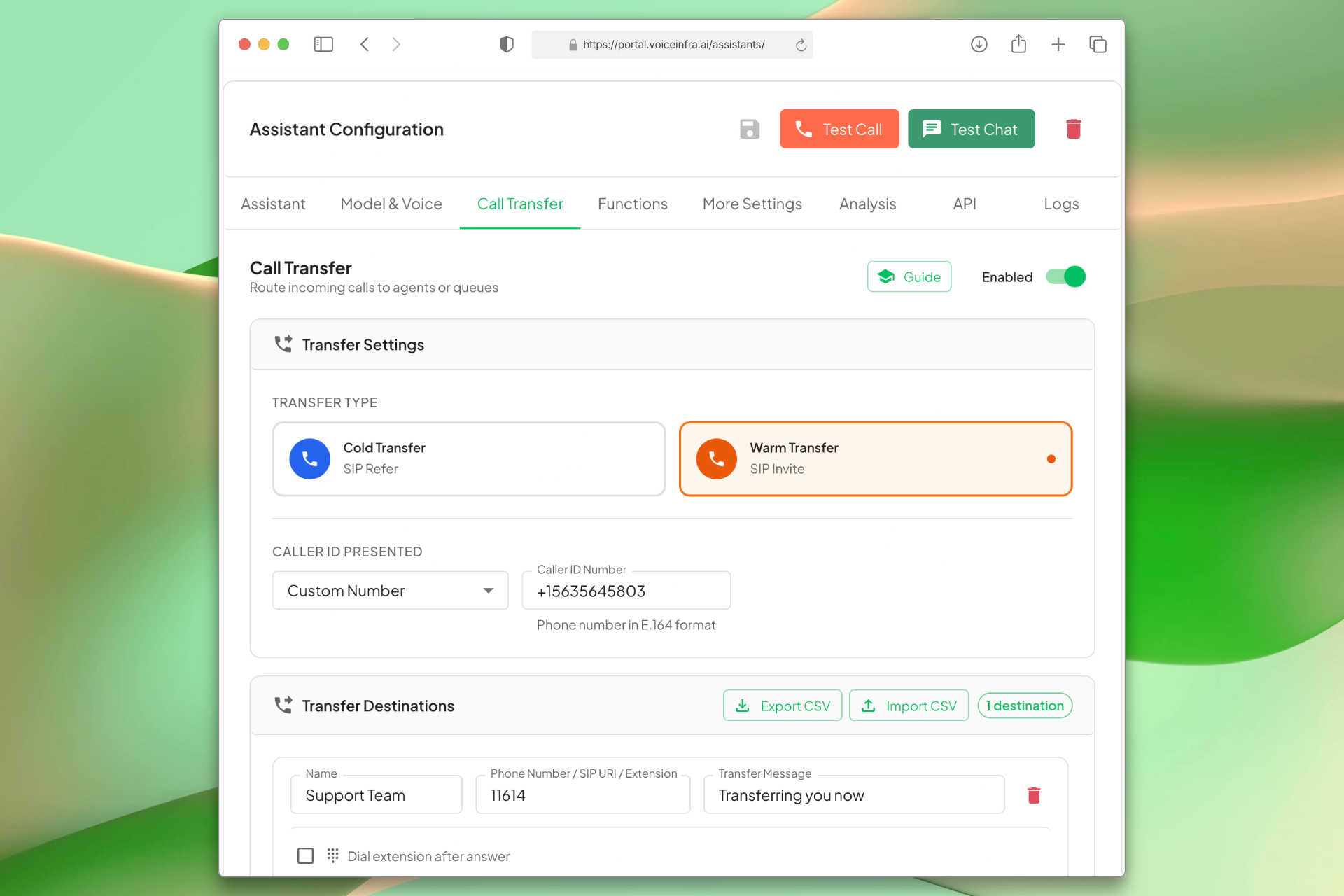Screen dimensions: 1344x896
Task: Open the Call Transfer Guide
Action: [909, 276]
